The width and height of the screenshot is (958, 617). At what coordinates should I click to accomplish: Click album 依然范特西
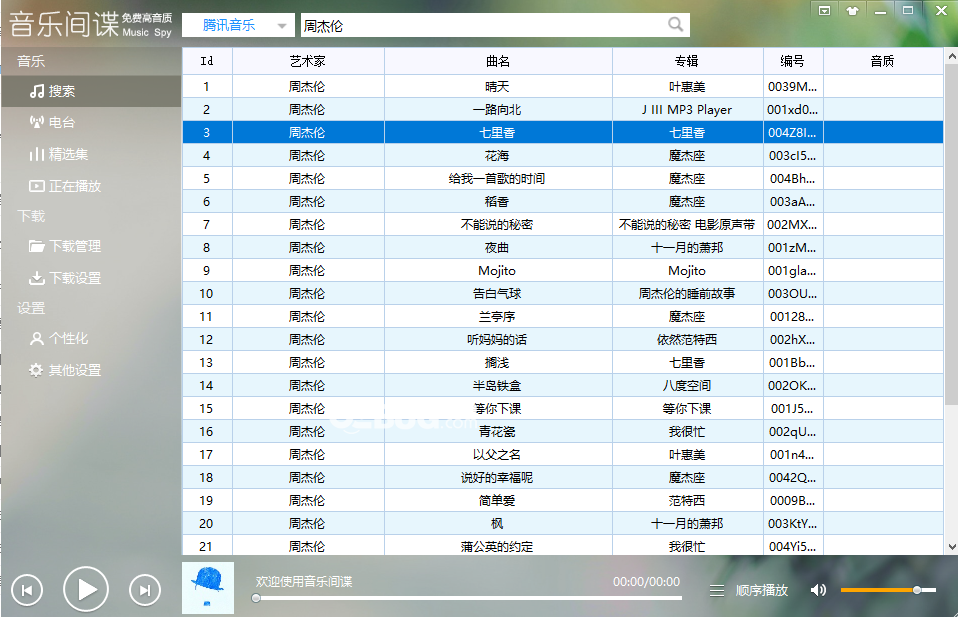[687, 340]
